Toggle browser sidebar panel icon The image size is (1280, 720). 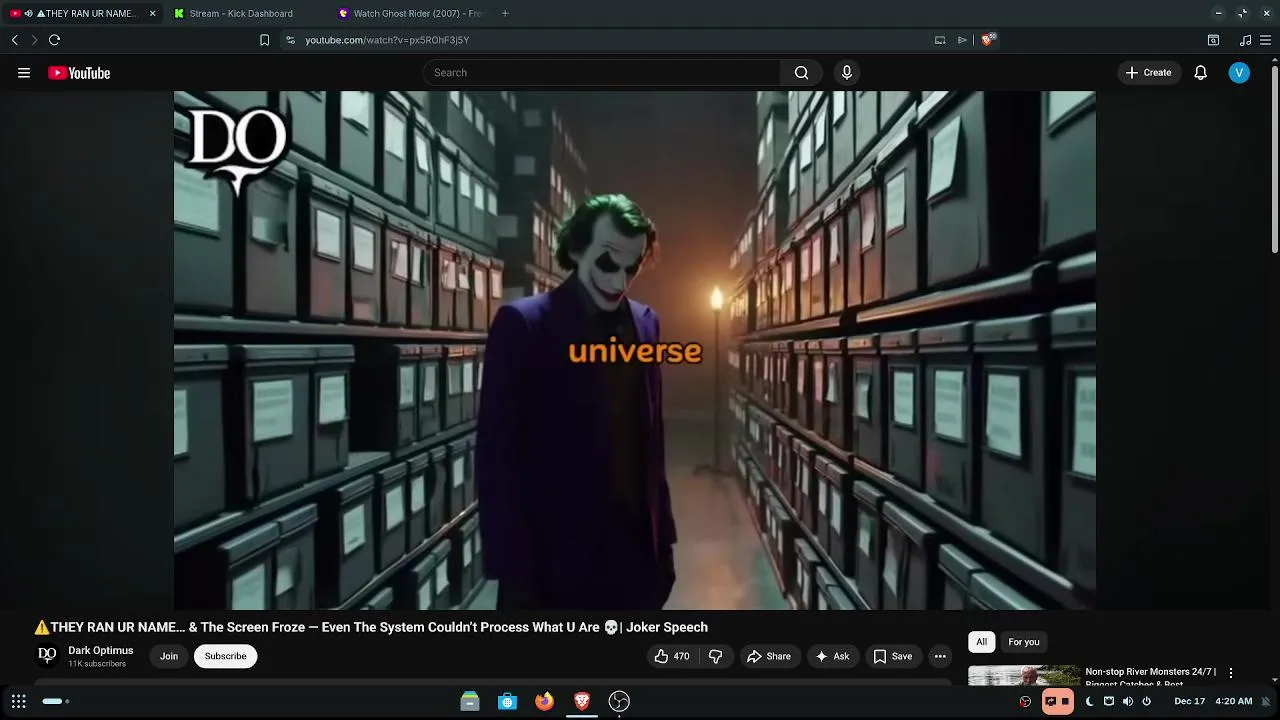click(1213, 40)
